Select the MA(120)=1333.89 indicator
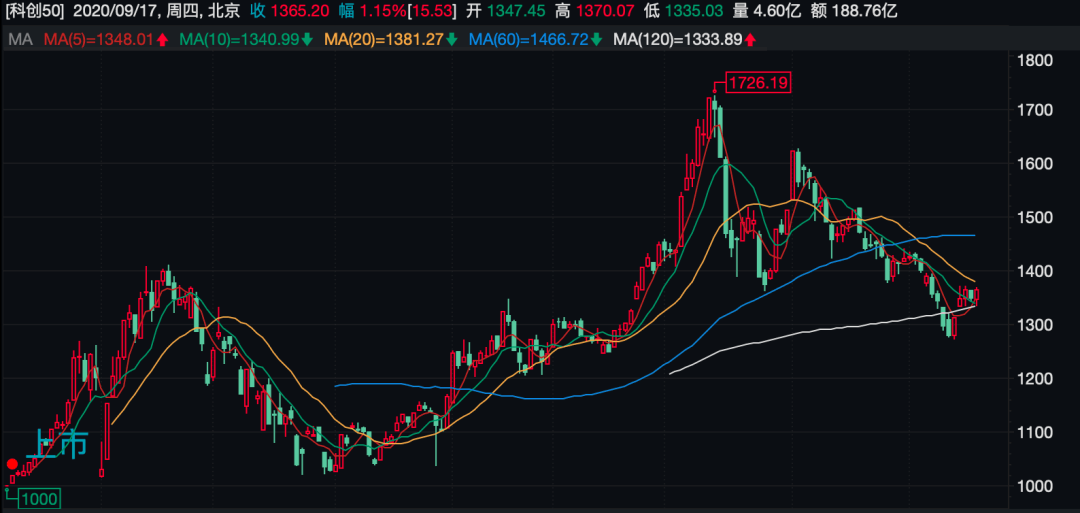The image size is (1080, 513). (677, 40)
